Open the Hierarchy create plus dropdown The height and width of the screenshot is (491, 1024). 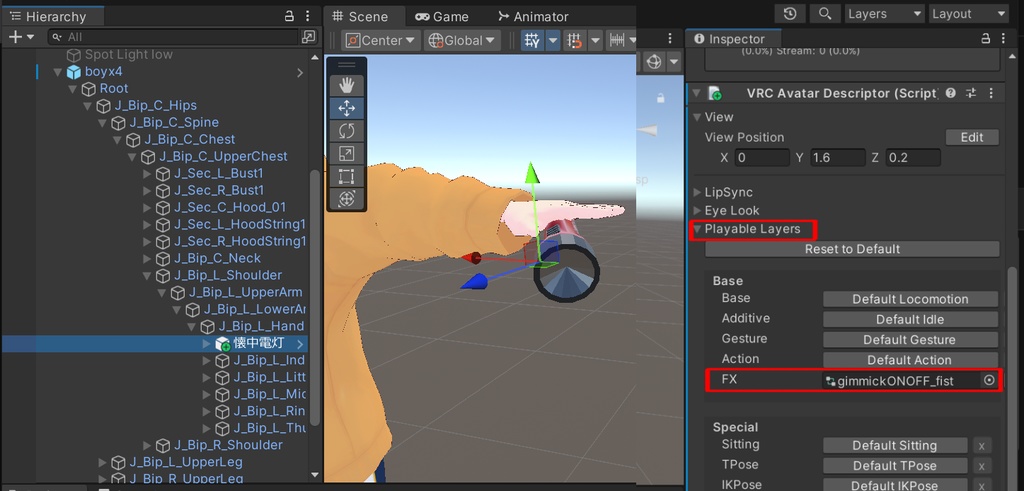(x=22, y=37)
